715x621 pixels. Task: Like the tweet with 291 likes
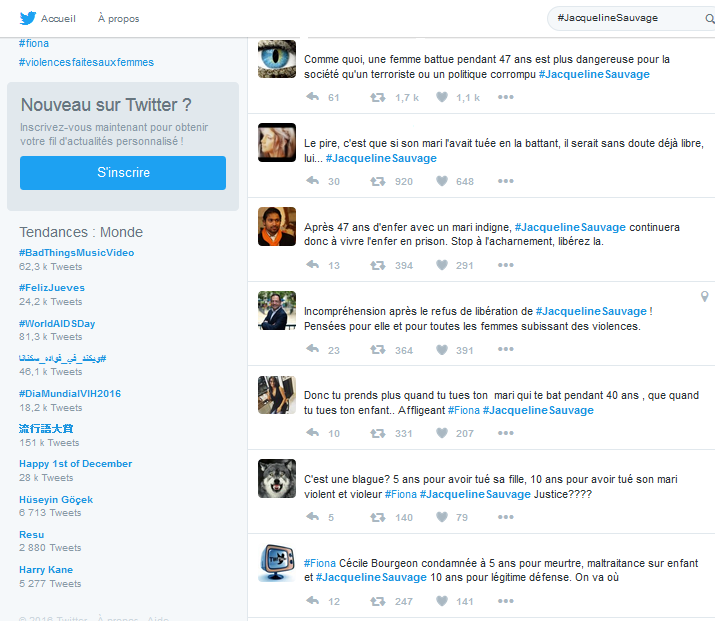pos(441,265)
